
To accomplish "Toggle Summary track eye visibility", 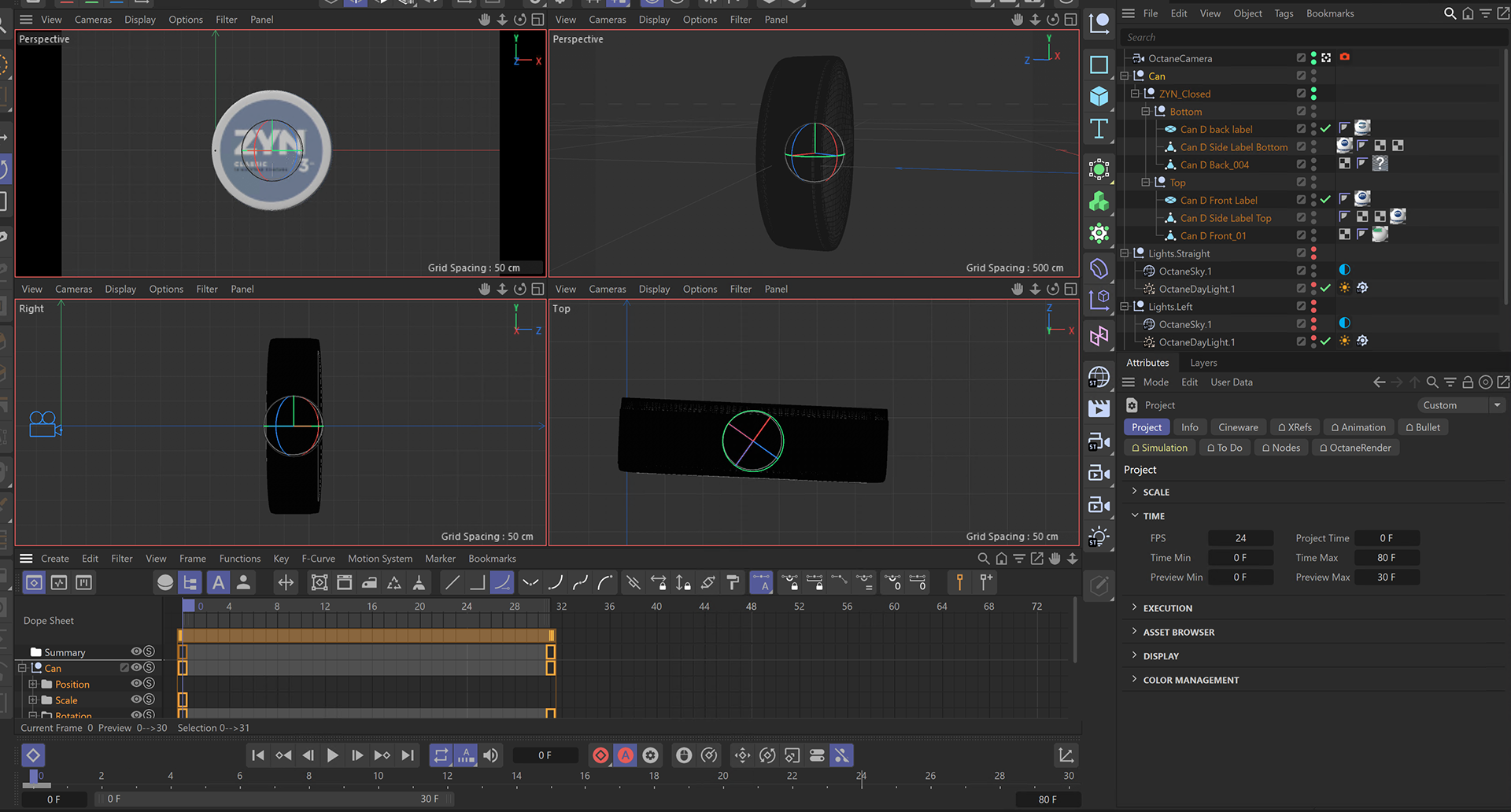I will [x=136, y=651].
